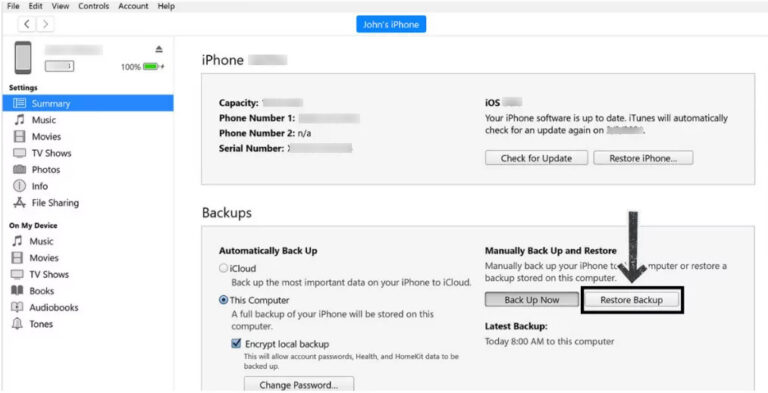Select This Computer backup option
This screenshot has width=768, height=393.
(x=223, y=300)
